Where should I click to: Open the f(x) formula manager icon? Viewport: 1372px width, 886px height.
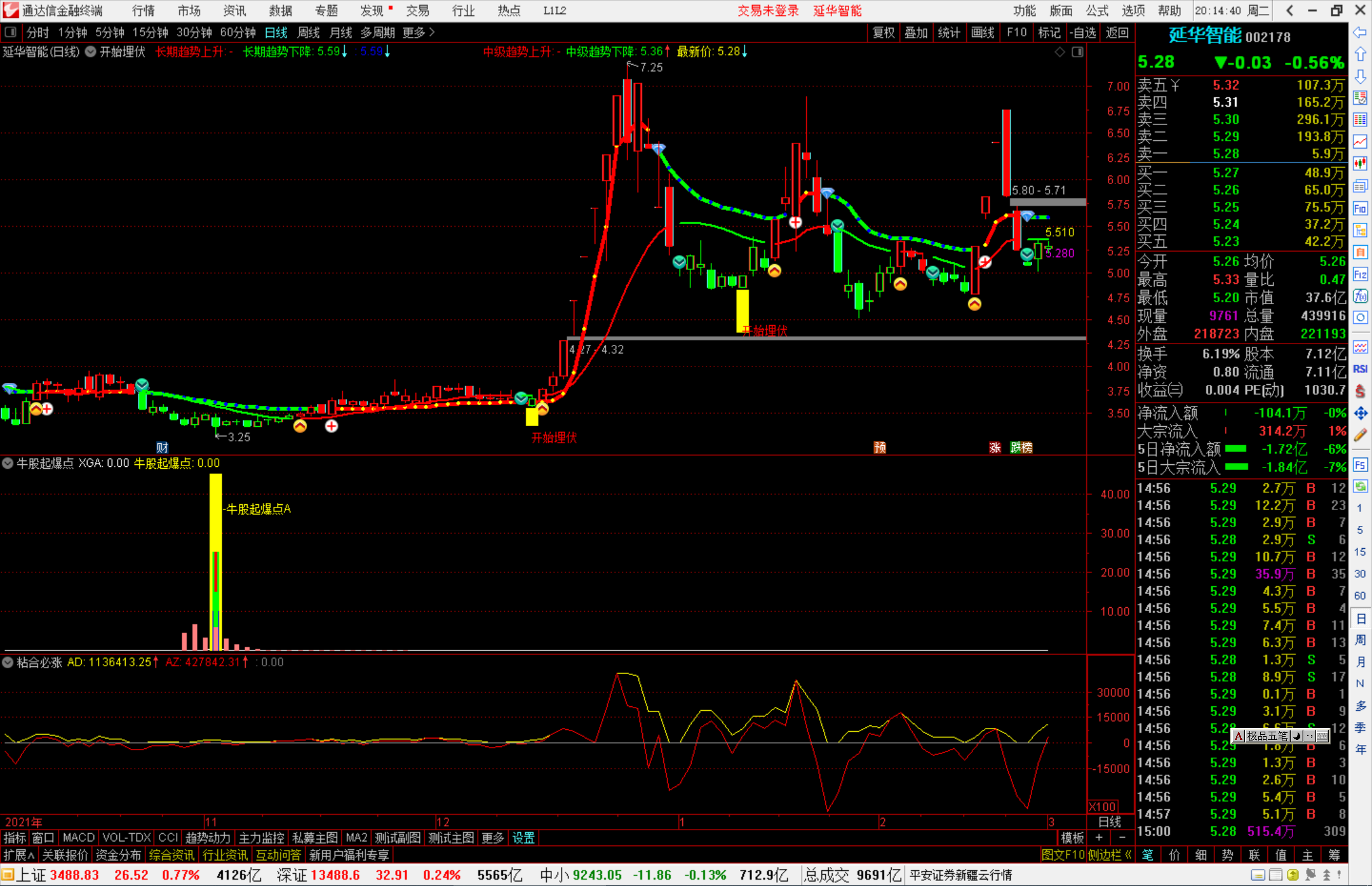(x=1360, y=296)
